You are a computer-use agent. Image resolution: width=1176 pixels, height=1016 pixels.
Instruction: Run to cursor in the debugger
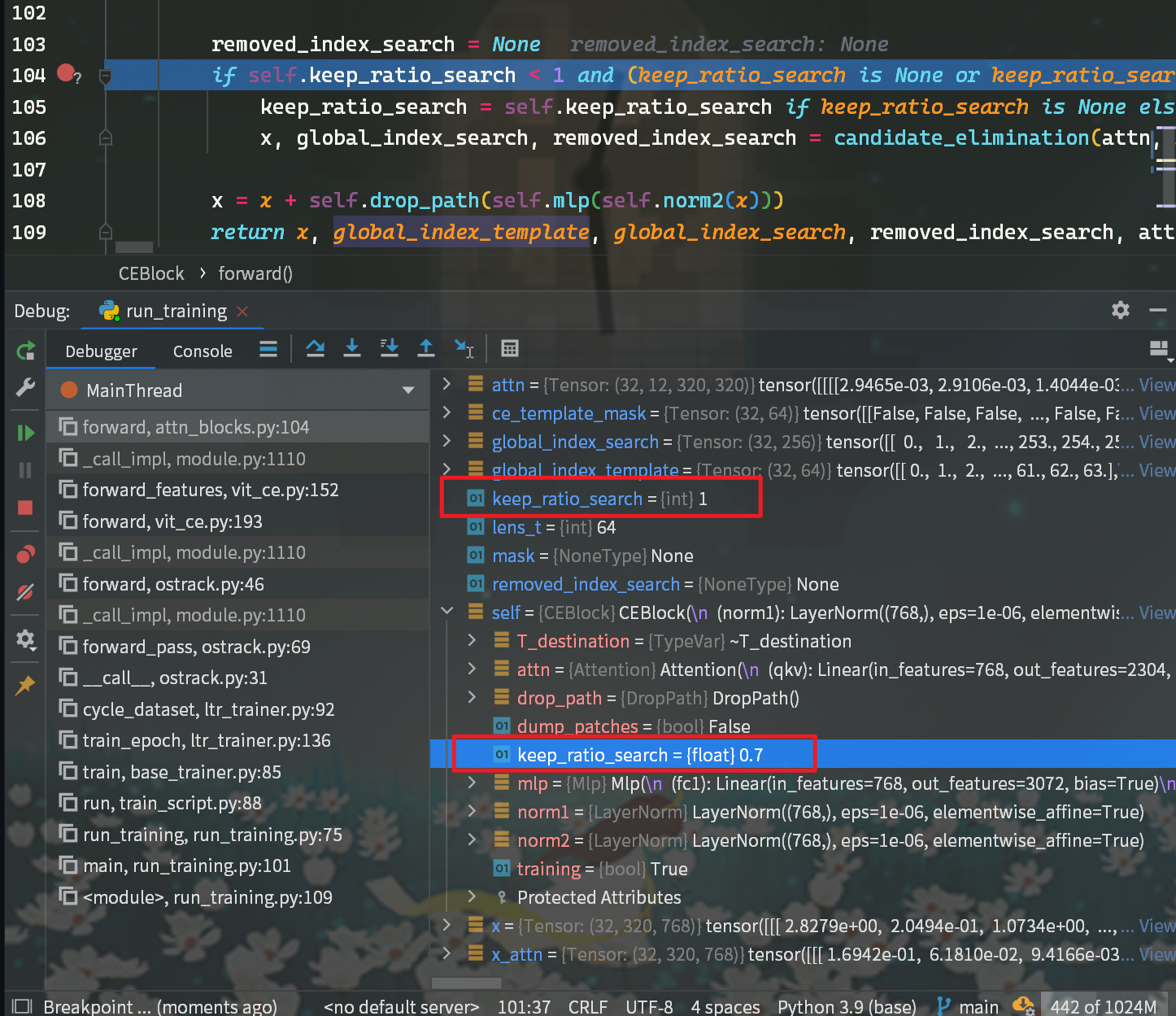point(464,348)
